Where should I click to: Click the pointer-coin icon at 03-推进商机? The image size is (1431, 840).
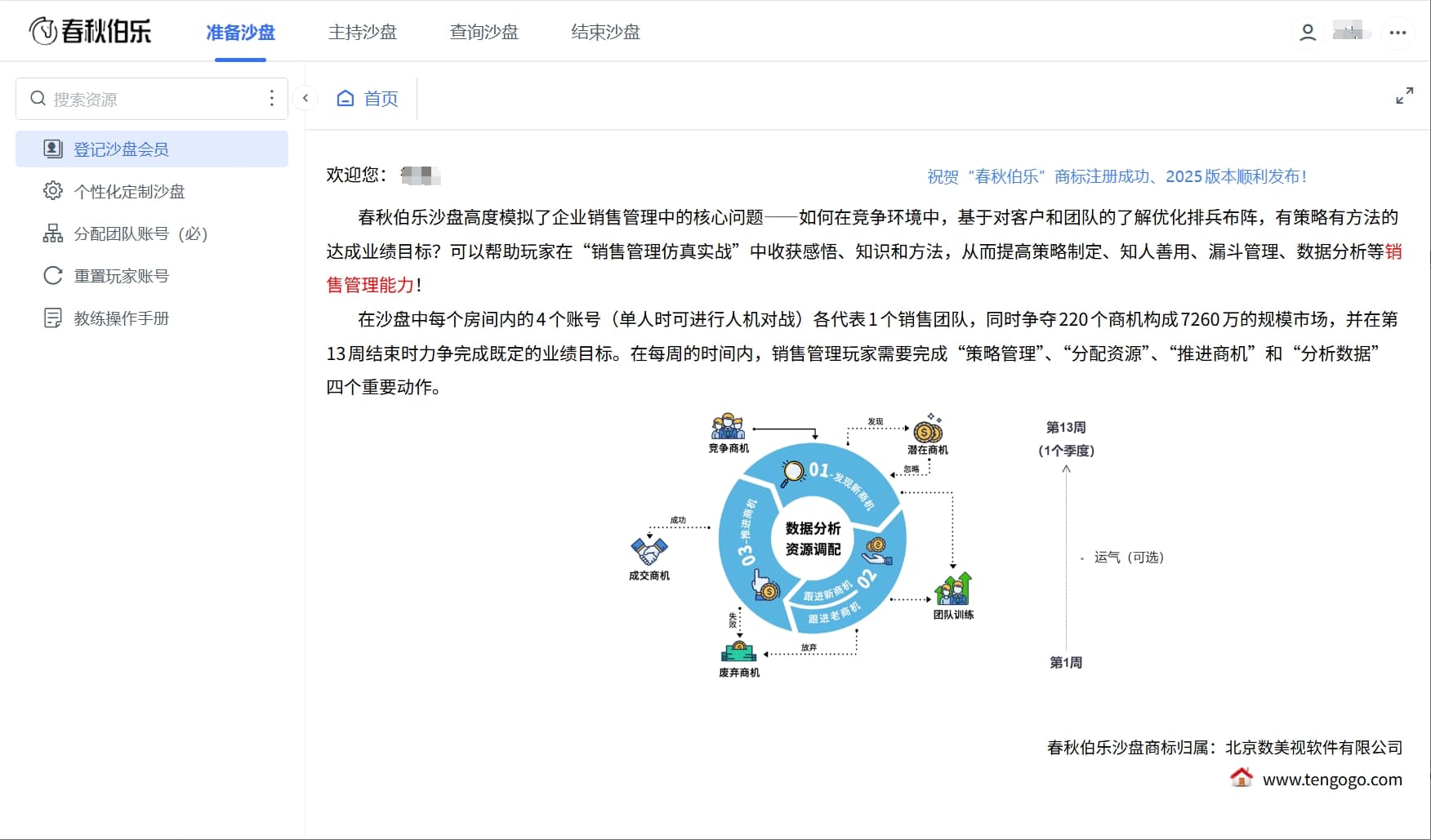pos(765,585)
